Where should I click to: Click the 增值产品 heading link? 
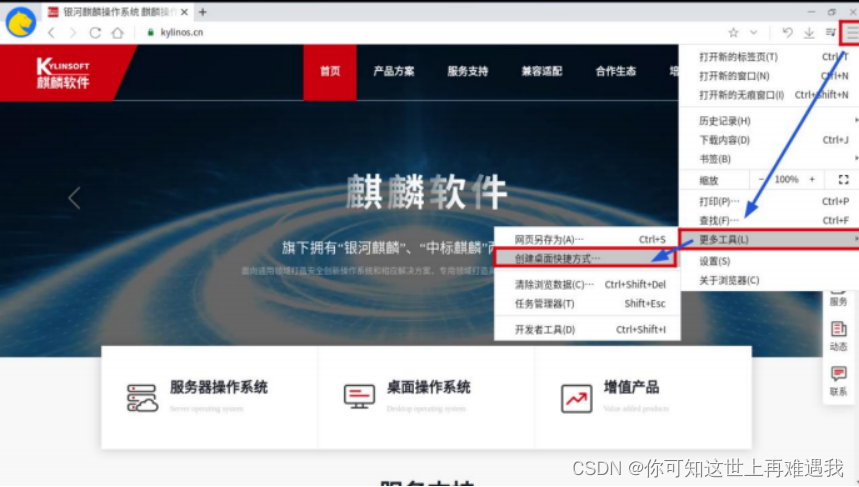(631, 387)
